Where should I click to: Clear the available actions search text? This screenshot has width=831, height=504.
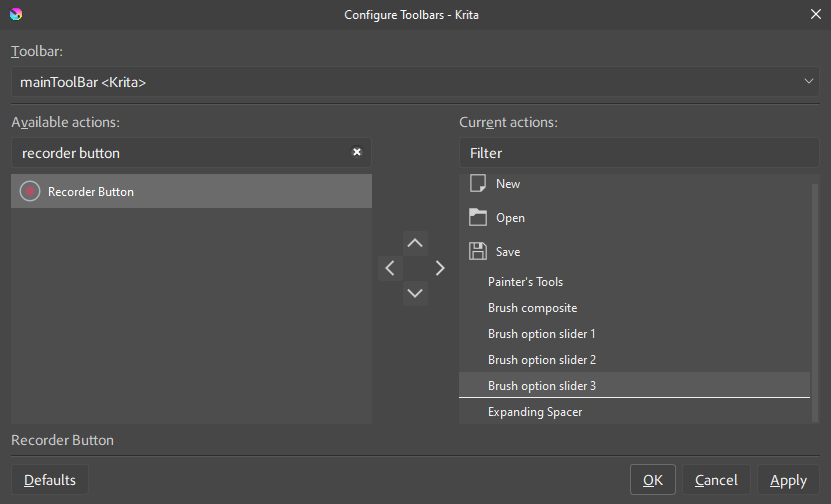point(357,153)
